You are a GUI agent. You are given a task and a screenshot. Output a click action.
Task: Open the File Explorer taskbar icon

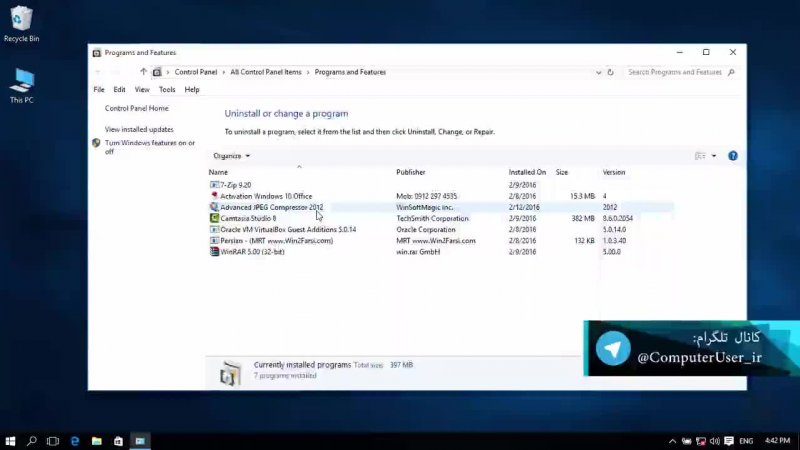[x=97, y=440]
